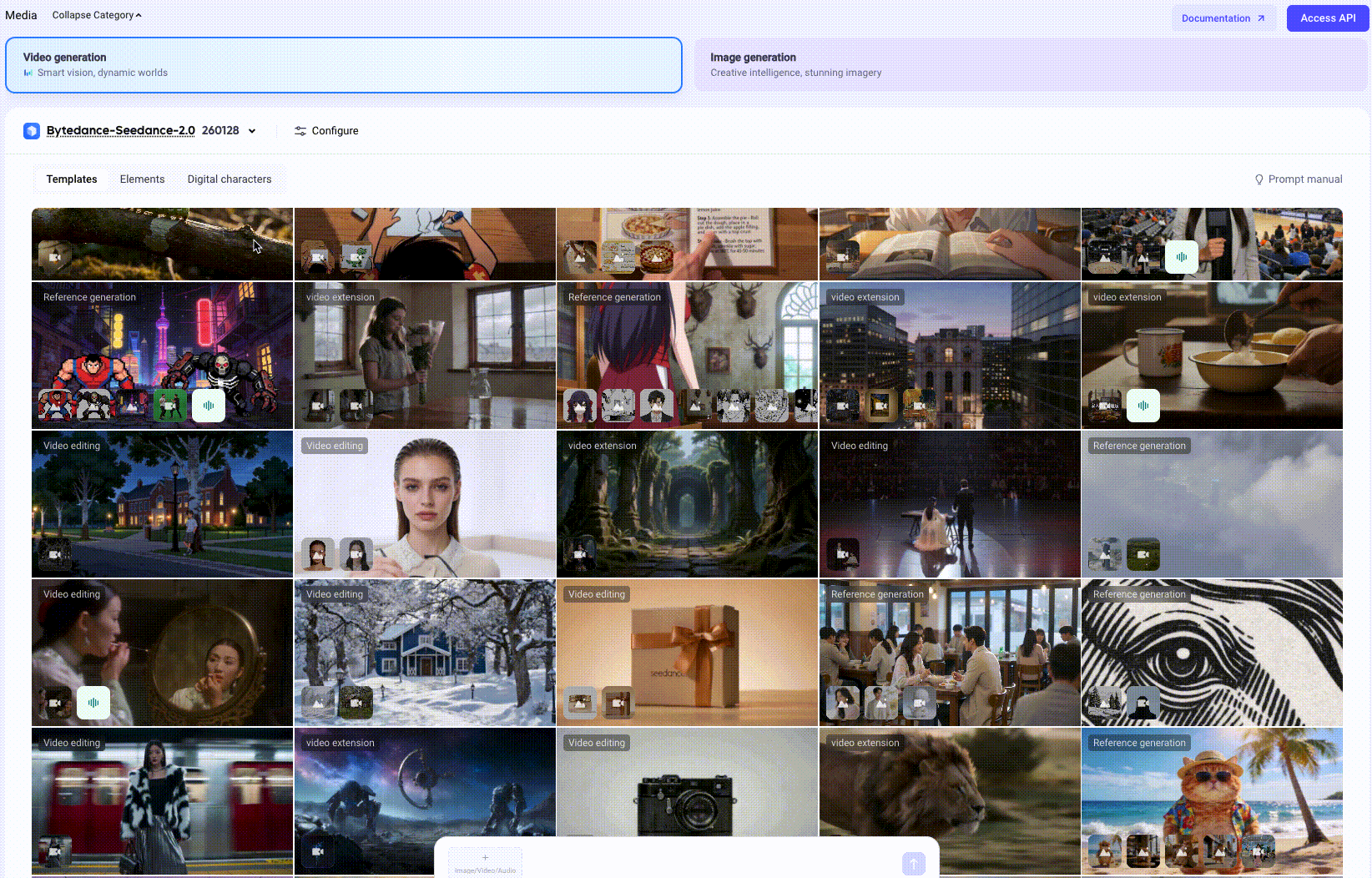Switch to the Digital characters tab
The image size is (1372, 878).
(x=230, y=179)
